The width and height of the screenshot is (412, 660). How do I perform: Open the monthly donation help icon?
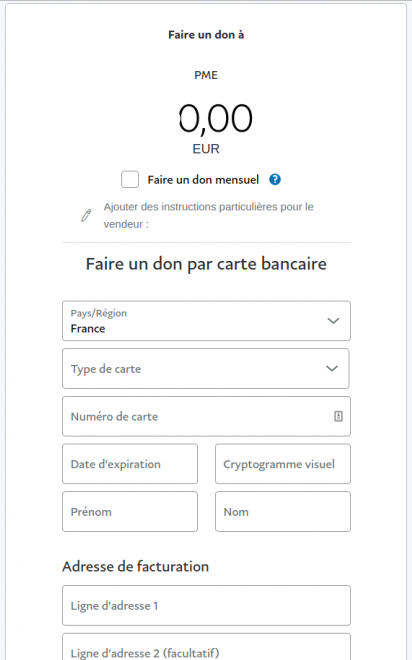(275, 180)
